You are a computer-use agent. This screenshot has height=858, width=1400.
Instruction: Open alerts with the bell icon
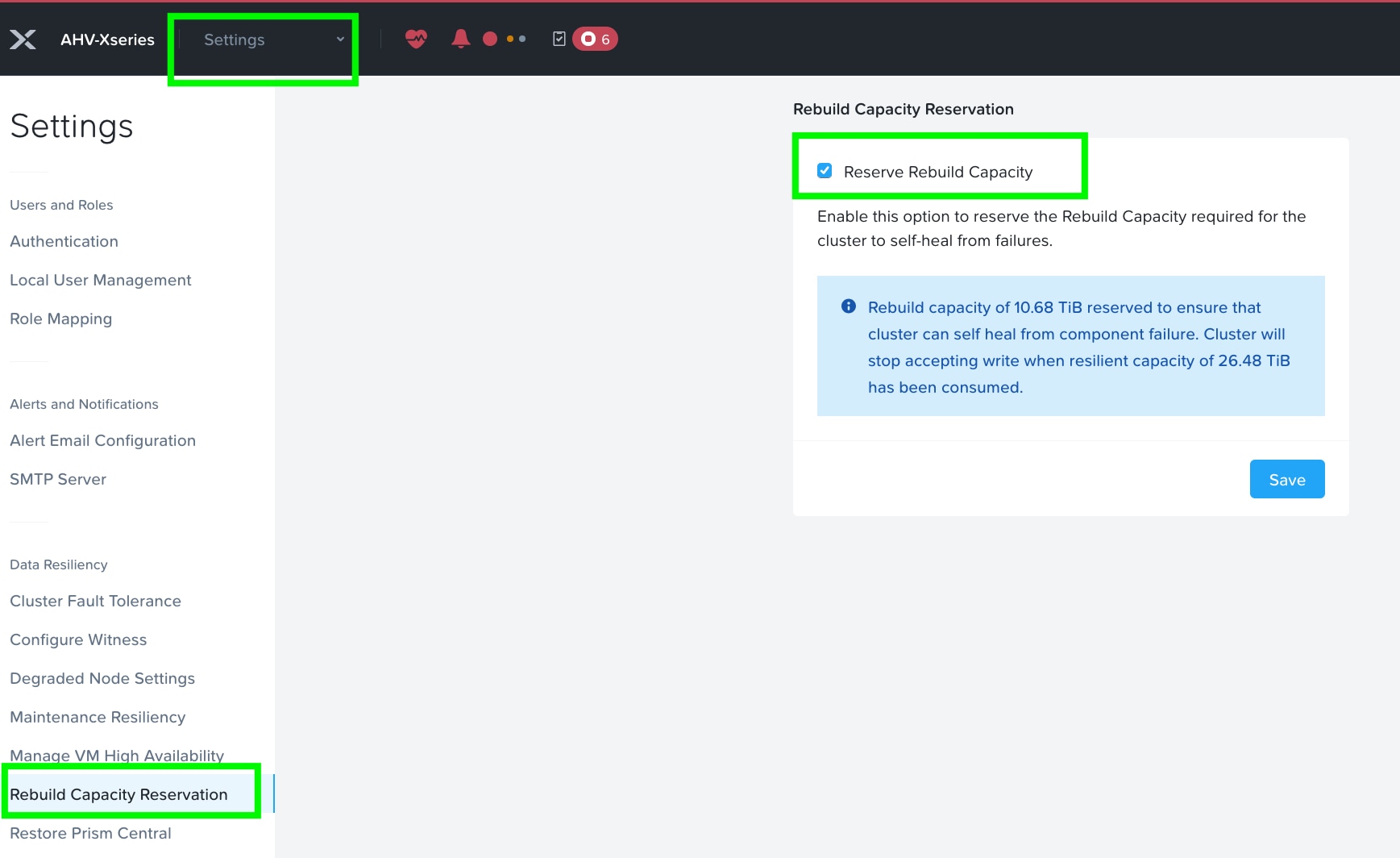pos(461,38)
